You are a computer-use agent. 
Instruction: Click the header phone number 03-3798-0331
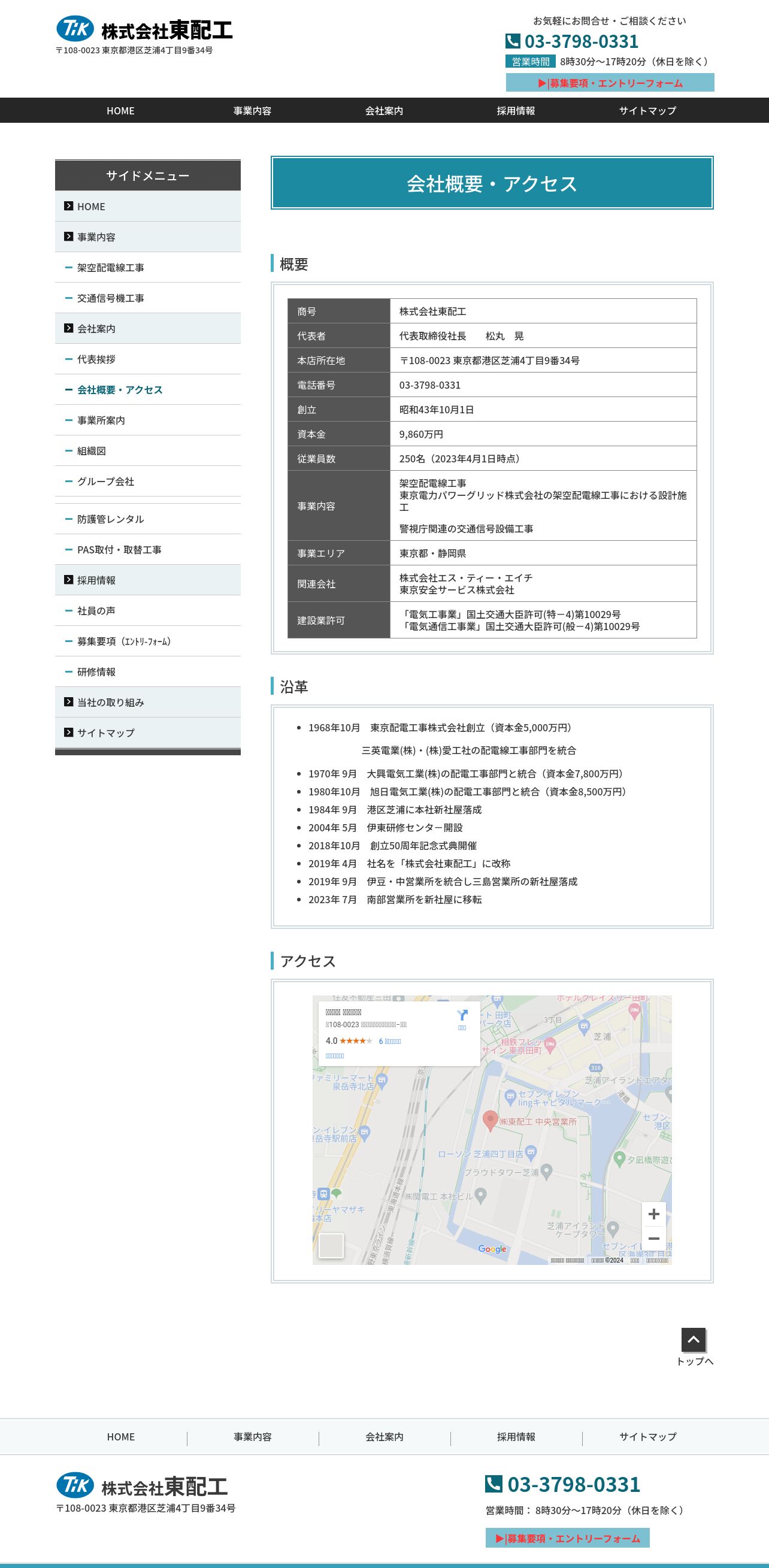[x=582, y=41]
